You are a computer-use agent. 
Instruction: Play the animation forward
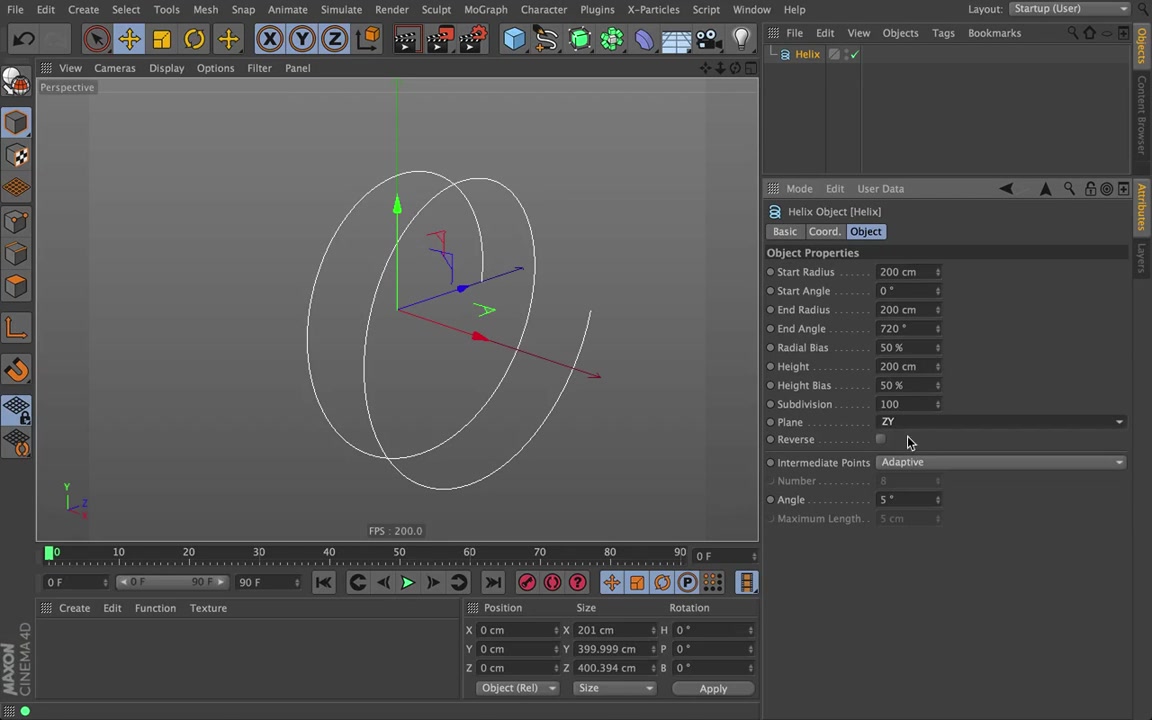pos(407,583)
